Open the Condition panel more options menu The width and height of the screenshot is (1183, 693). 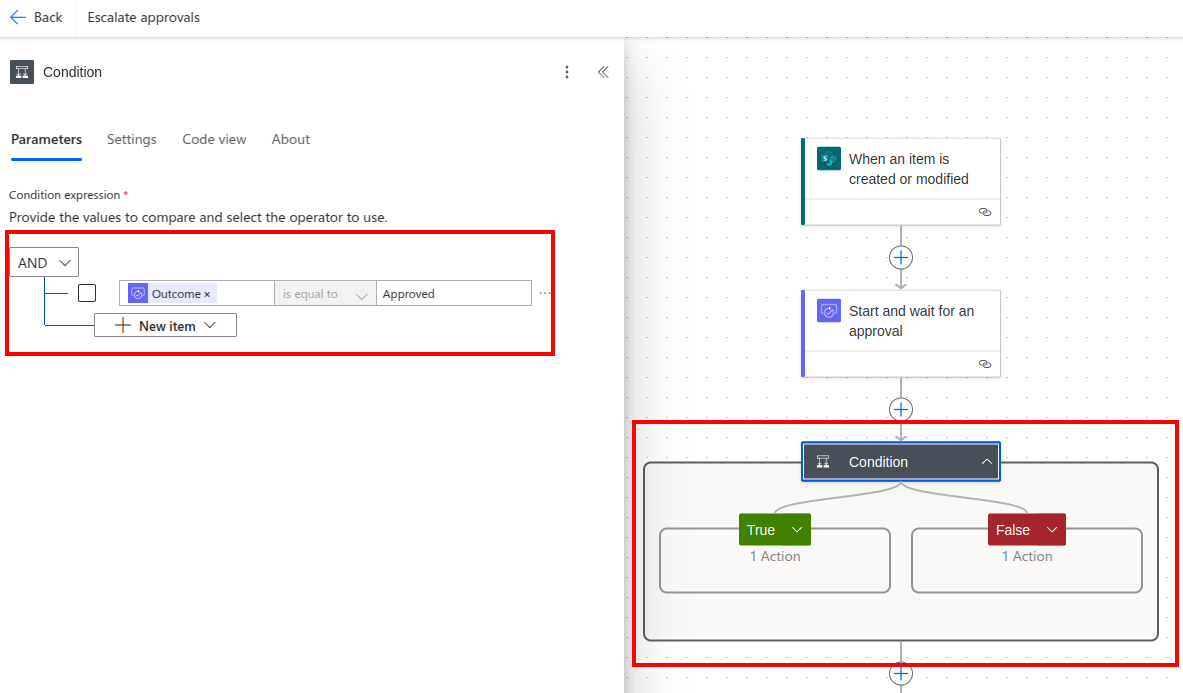(x=567, y=72)
